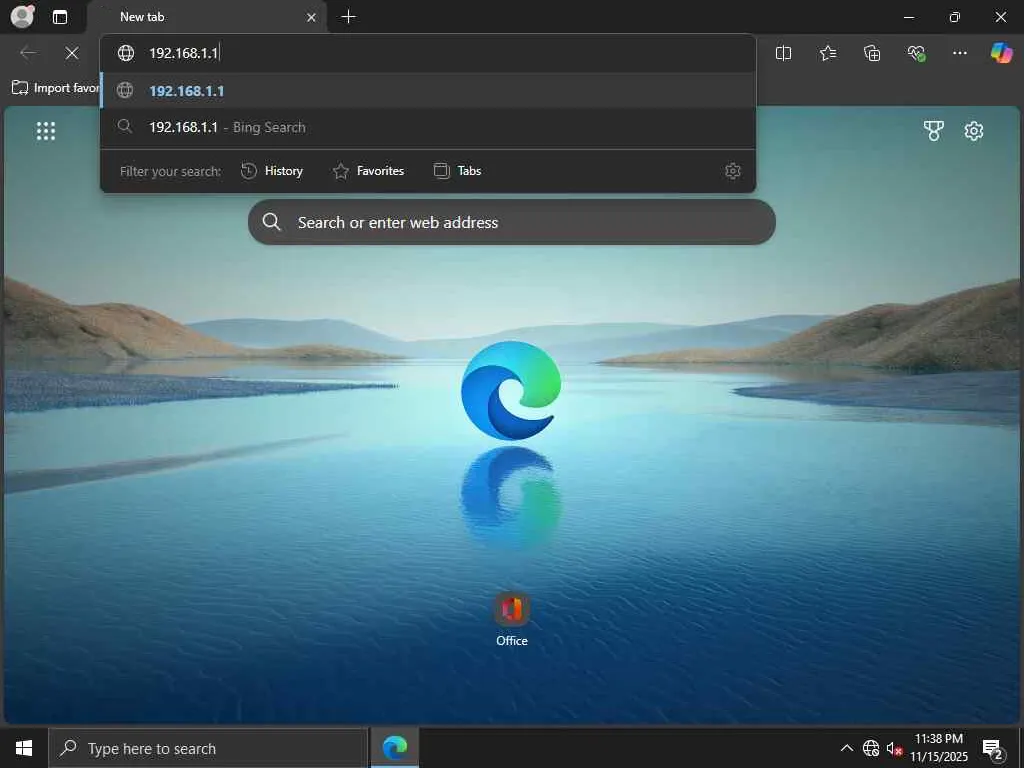Open the Collections icon
Viewport: 1024px width, 768px height.
click(x=872, y=53)
